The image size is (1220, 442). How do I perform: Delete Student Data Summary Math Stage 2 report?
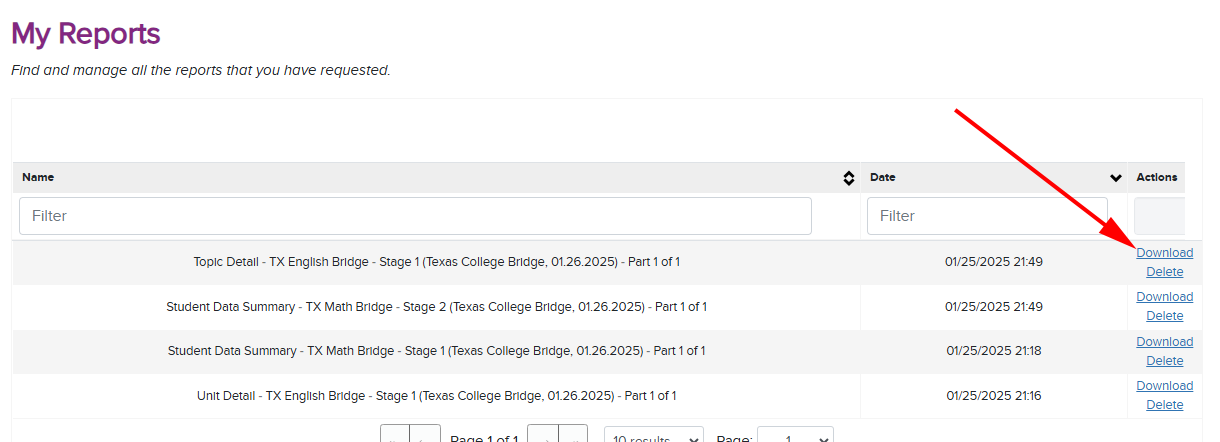pos(1164,316)
